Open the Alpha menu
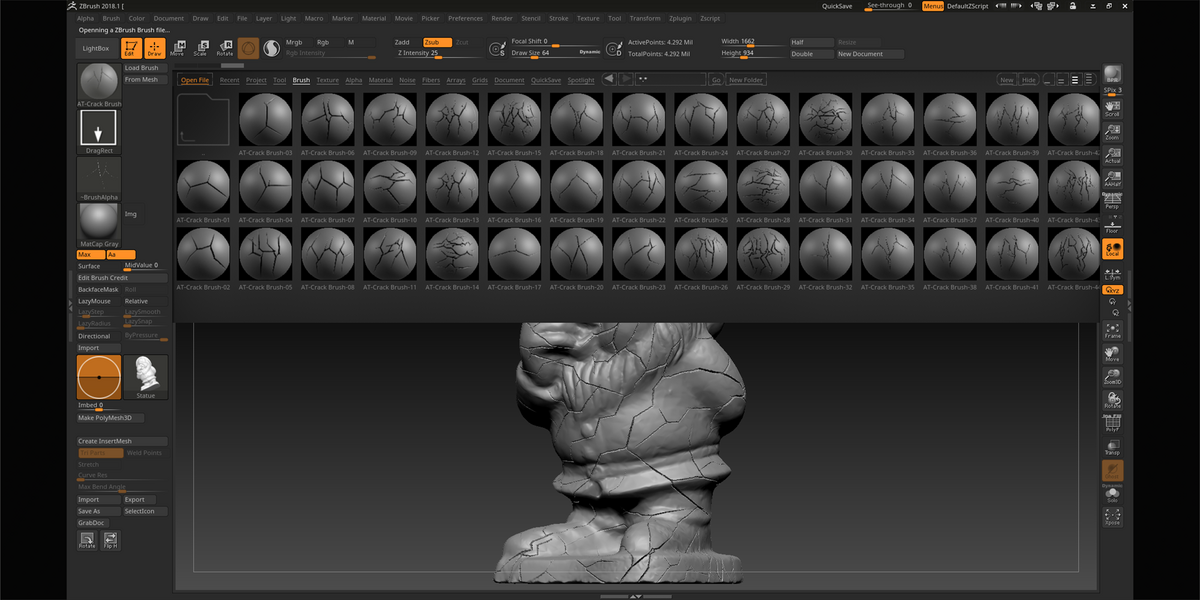This screenshot has height=600, width=1200. (x=86, y=18)
